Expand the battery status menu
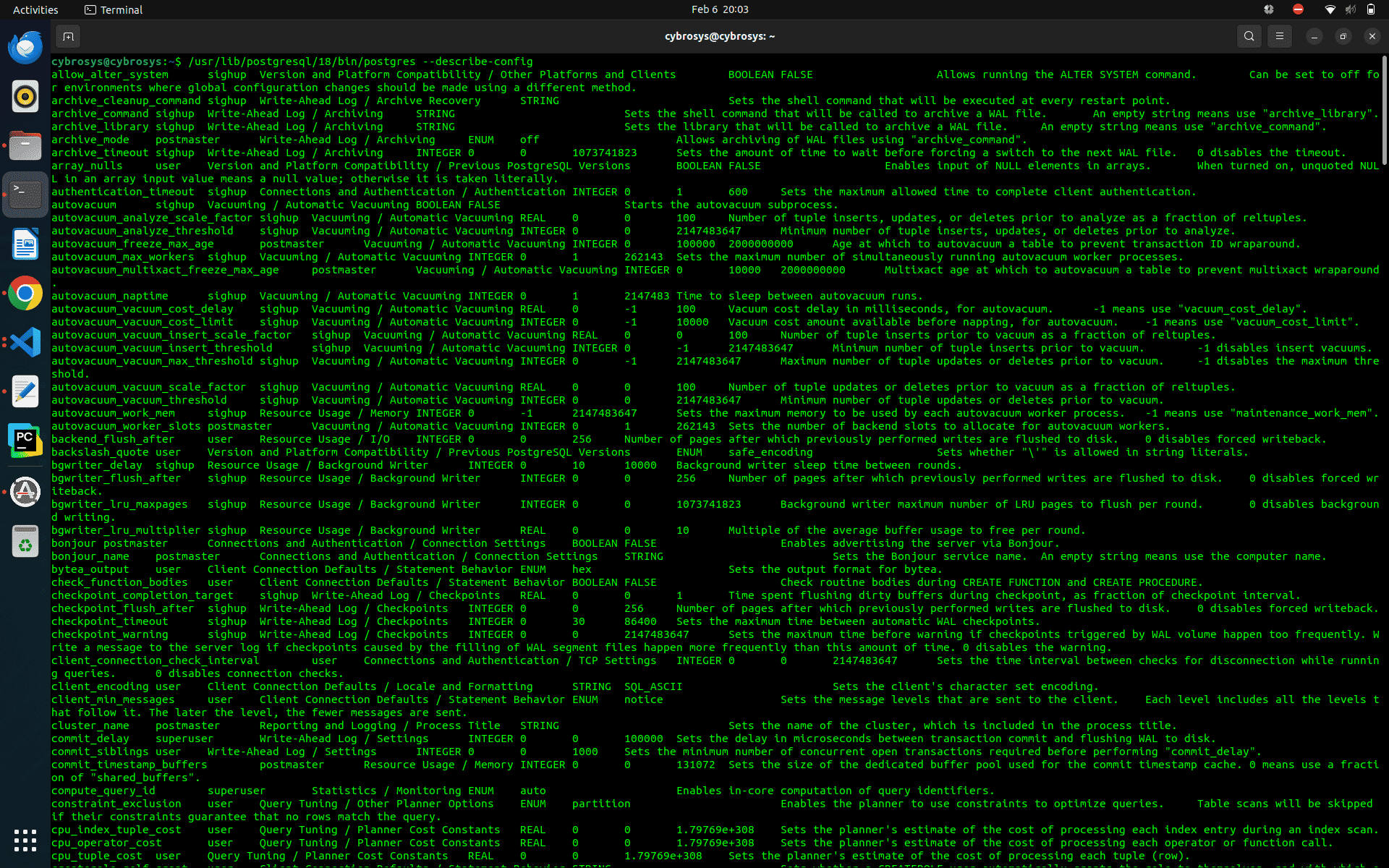1389x868 pixels. tap(1372, 9)
